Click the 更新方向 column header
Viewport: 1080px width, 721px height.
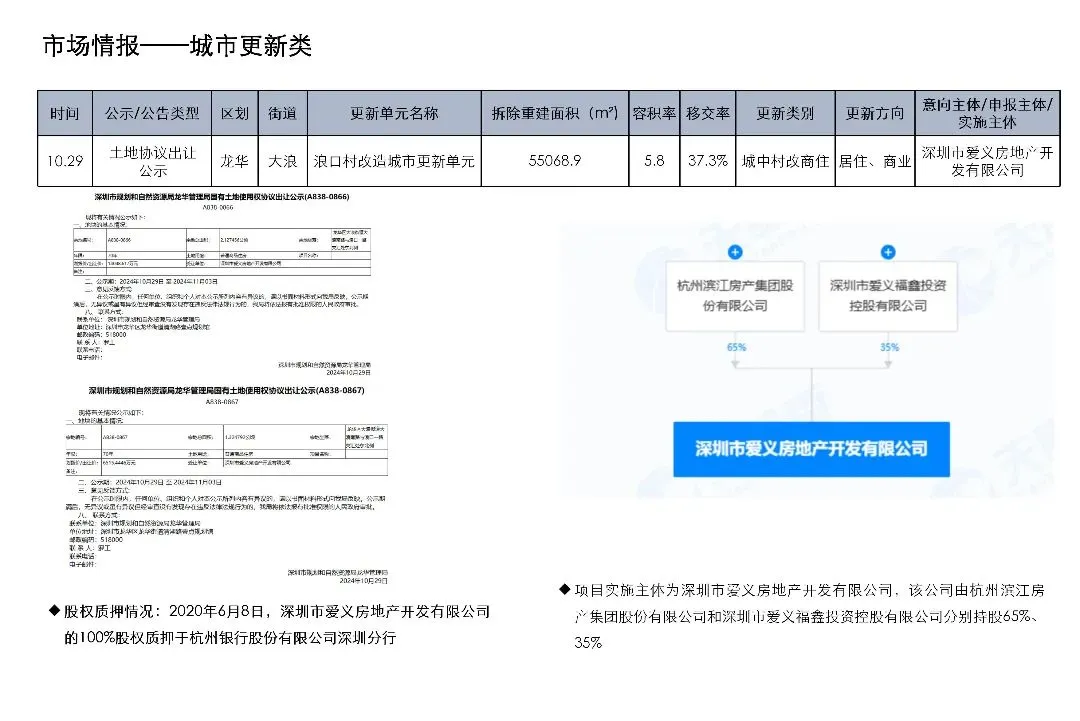[x=875, y=113]
